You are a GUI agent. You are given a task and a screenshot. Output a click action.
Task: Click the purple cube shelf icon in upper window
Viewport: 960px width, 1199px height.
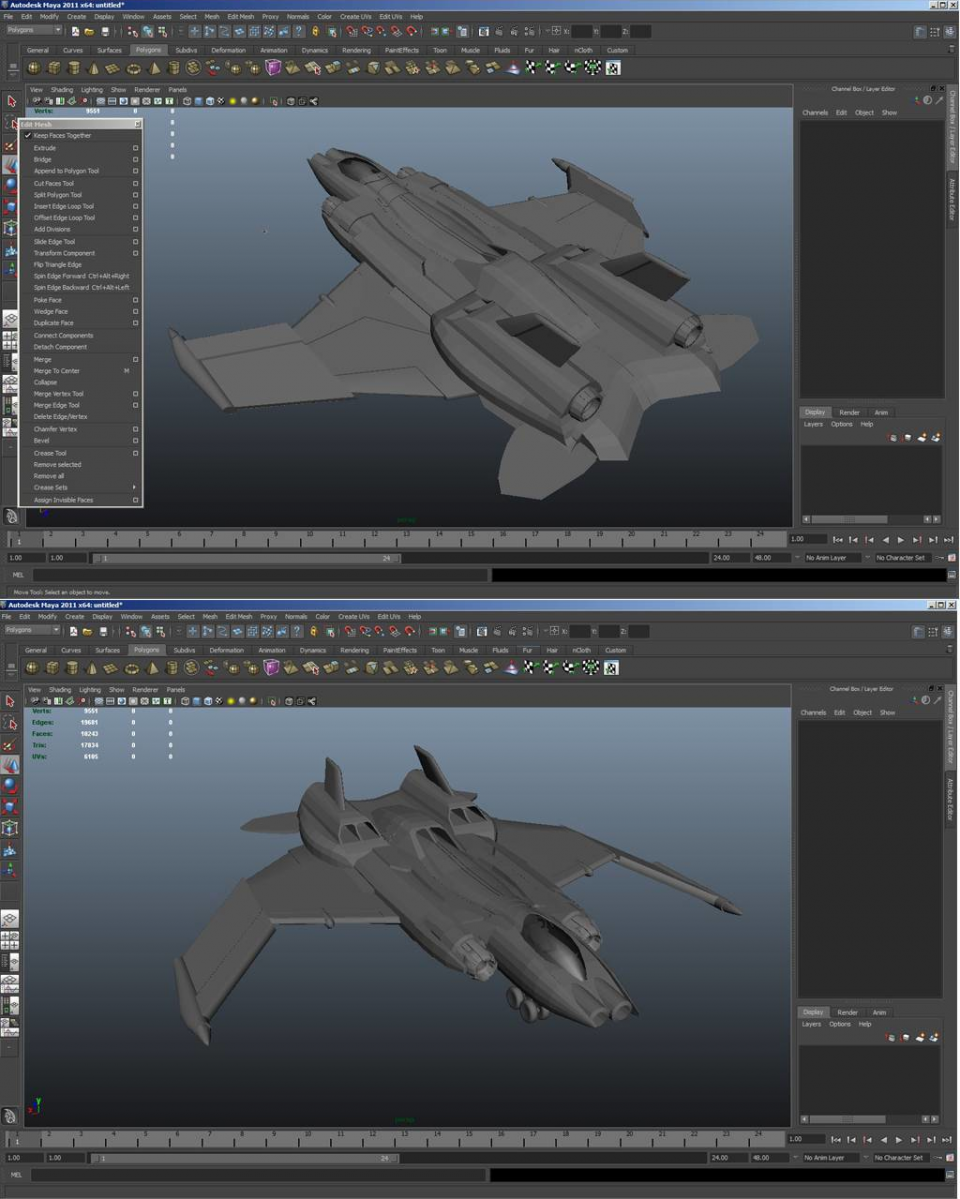273,68
